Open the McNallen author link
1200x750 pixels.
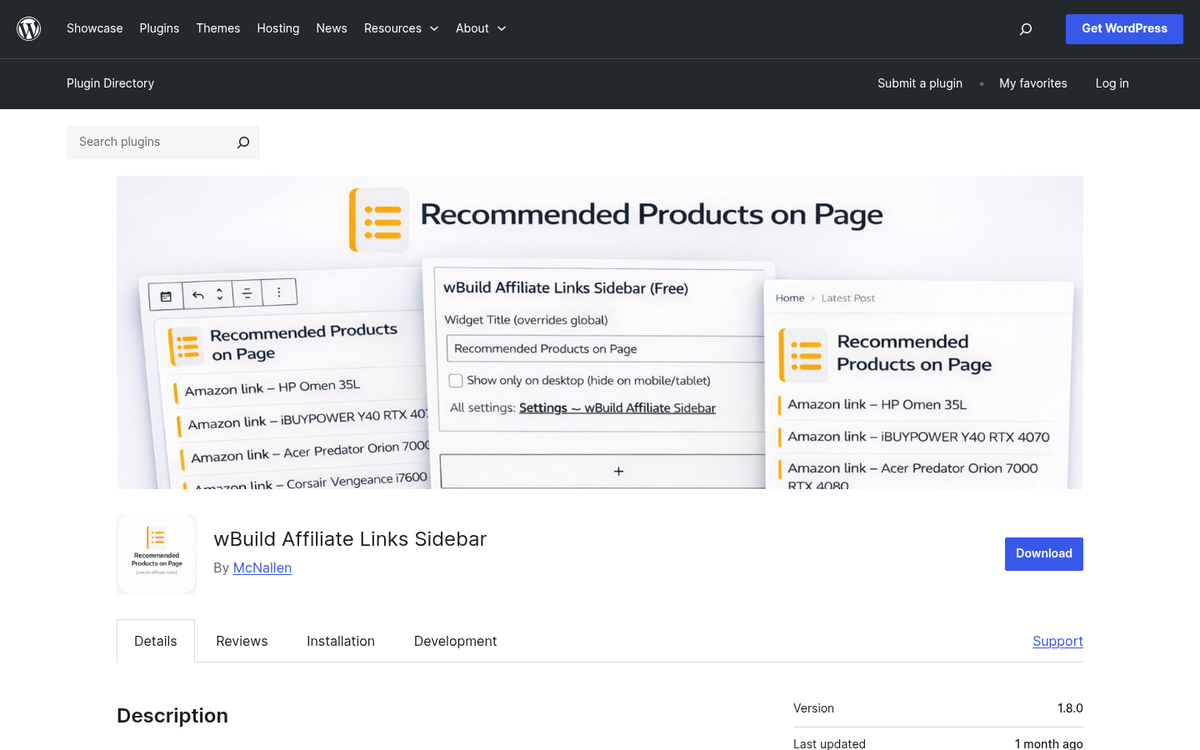pyautogui.click(x=262, y=567)
